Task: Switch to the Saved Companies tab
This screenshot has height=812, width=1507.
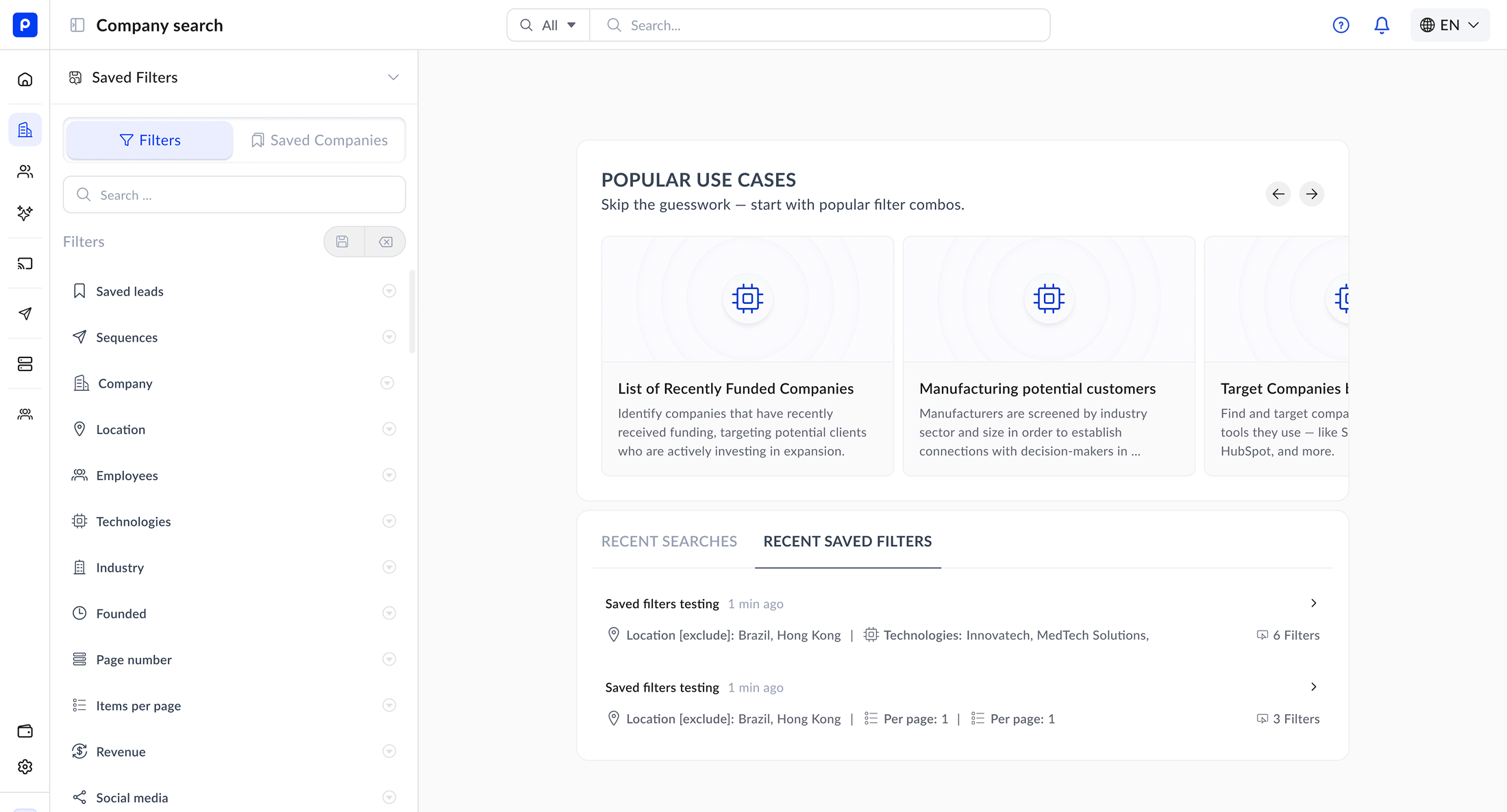Action: pos(319,140)
